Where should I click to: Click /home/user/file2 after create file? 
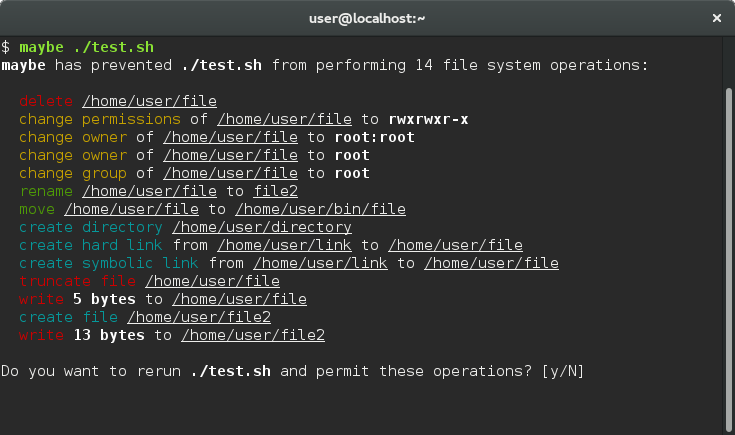click(199, 317)
